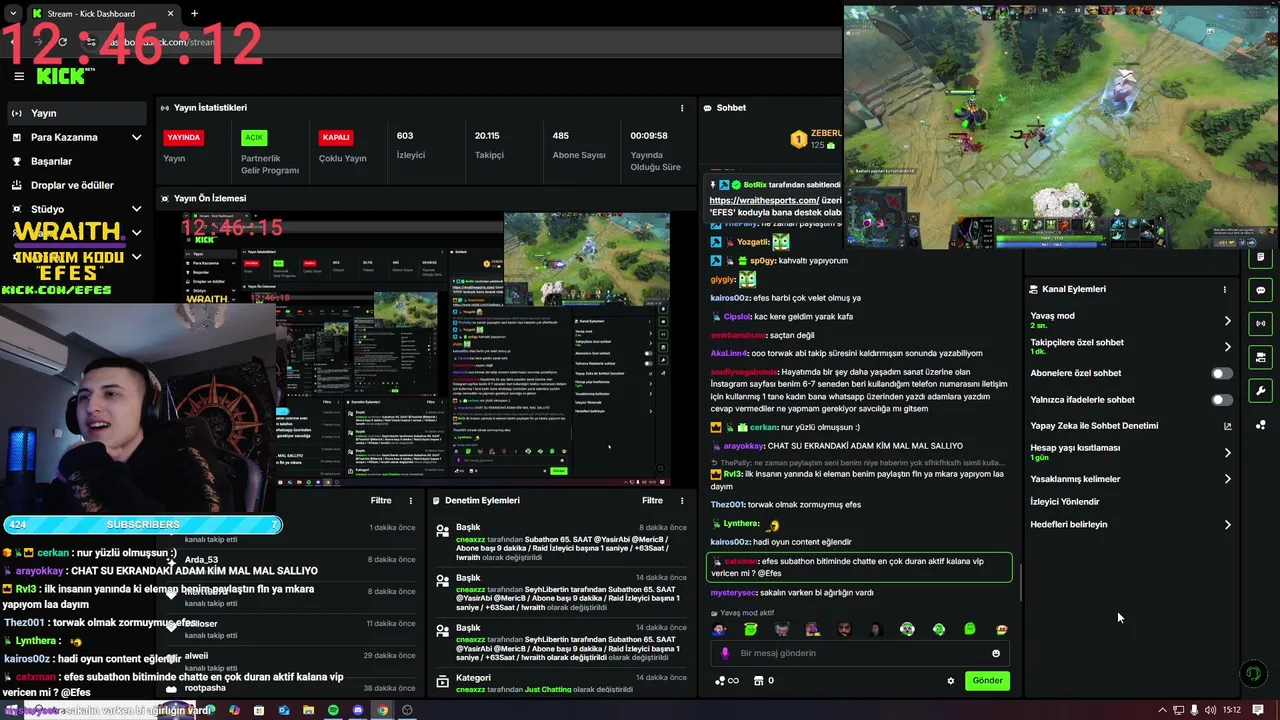Open Yapay Zeka ile Sohbet Denetimi external link icon
The image size is (1280, 720).
pyautogui.click(x=1228, y=426)
